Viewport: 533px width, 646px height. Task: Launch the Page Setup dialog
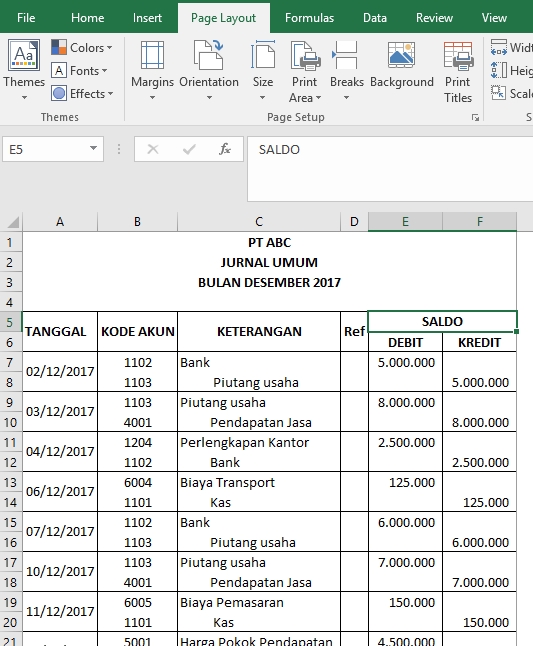tap(475, 118)
